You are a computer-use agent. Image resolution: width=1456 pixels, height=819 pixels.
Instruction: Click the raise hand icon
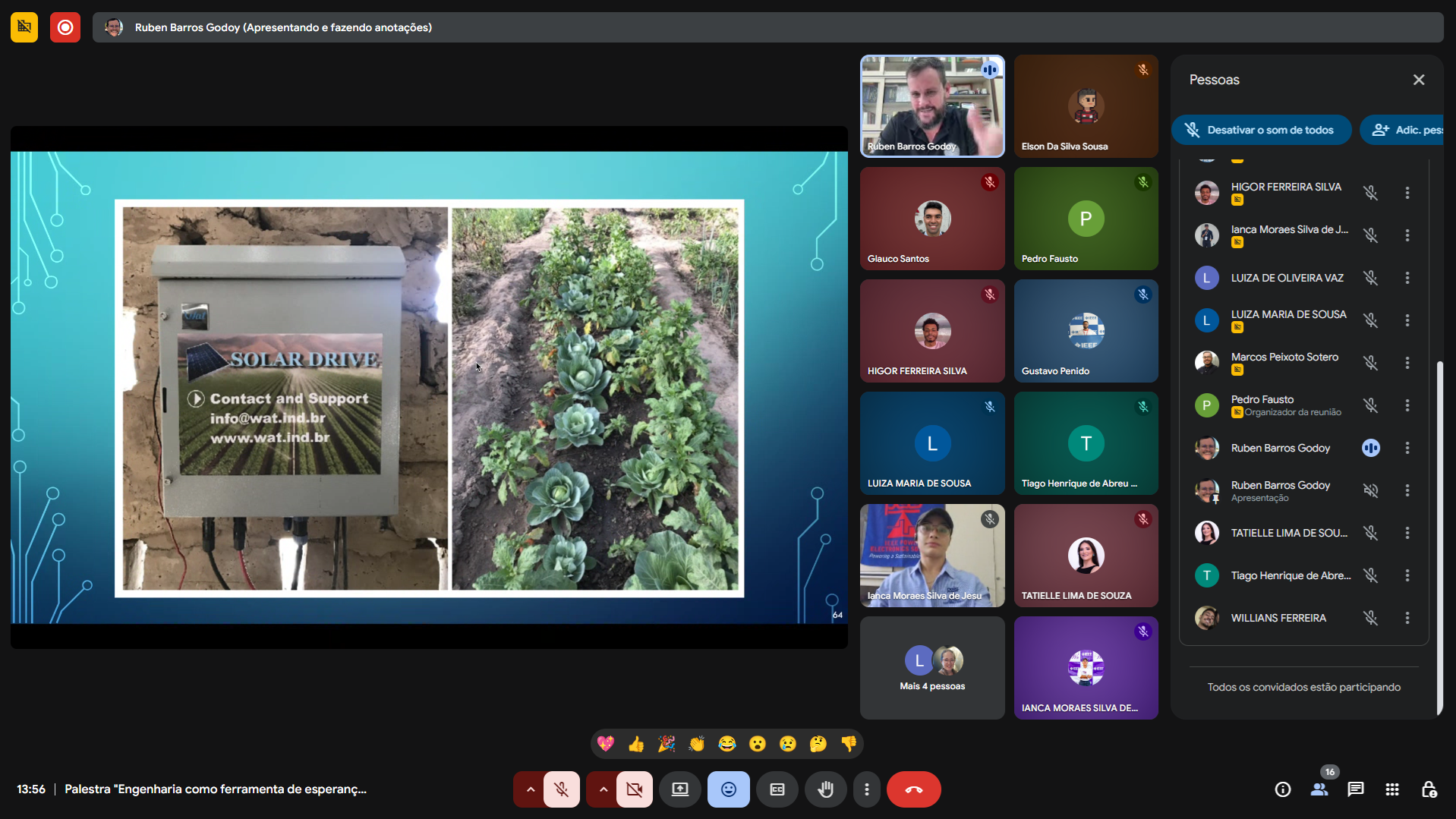pyautogui.click(x=825, y=789)
